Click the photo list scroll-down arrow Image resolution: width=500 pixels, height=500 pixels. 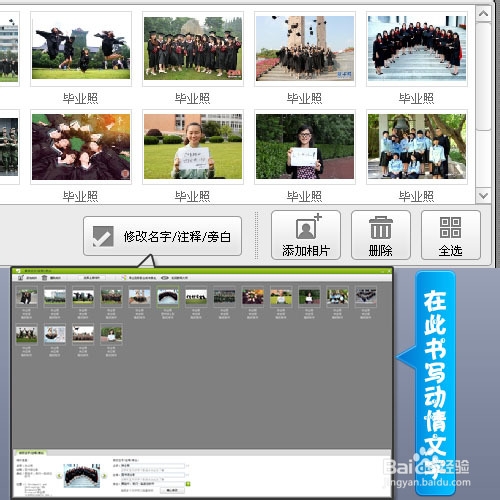(483, 196)
